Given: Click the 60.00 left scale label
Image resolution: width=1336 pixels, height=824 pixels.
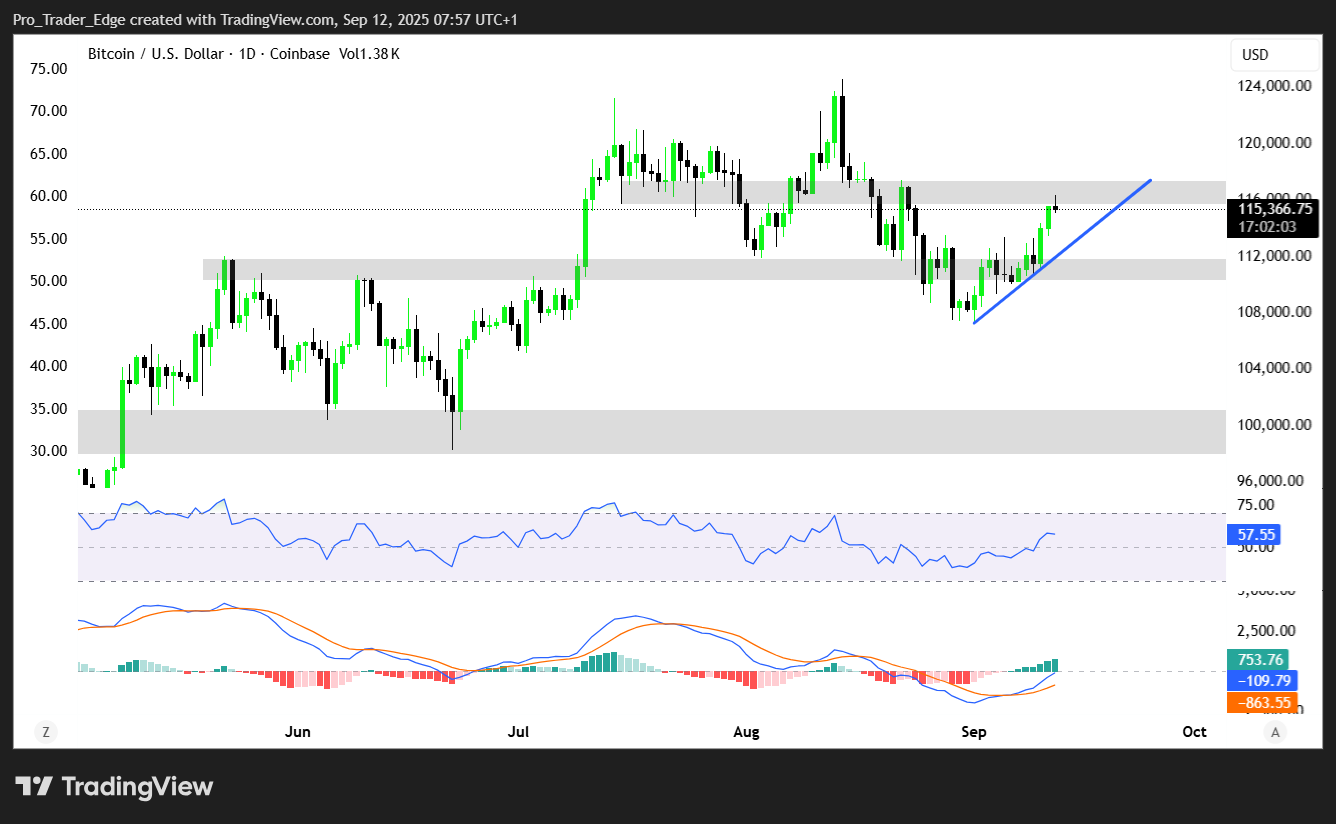Looking at the screenshot, I should (x=49, y=196).
